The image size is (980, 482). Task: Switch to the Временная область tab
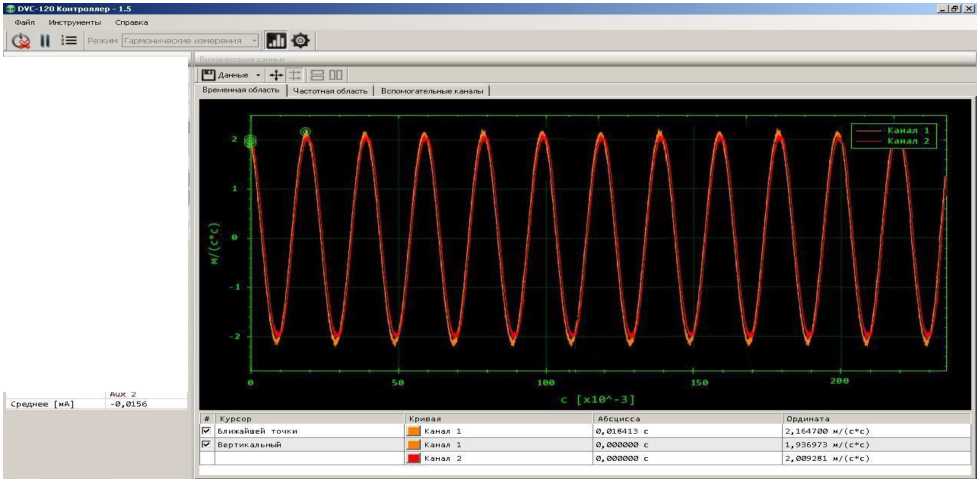click(241, 91)
